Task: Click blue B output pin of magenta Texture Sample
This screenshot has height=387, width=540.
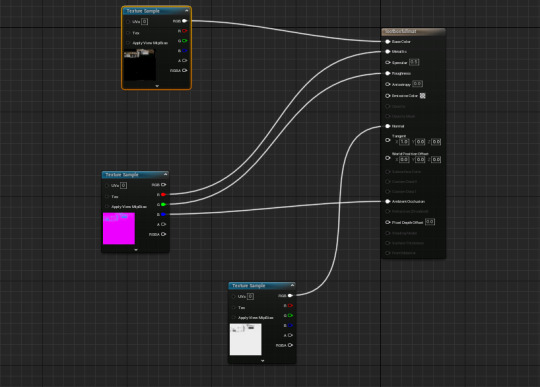Action: coord(164,215)
